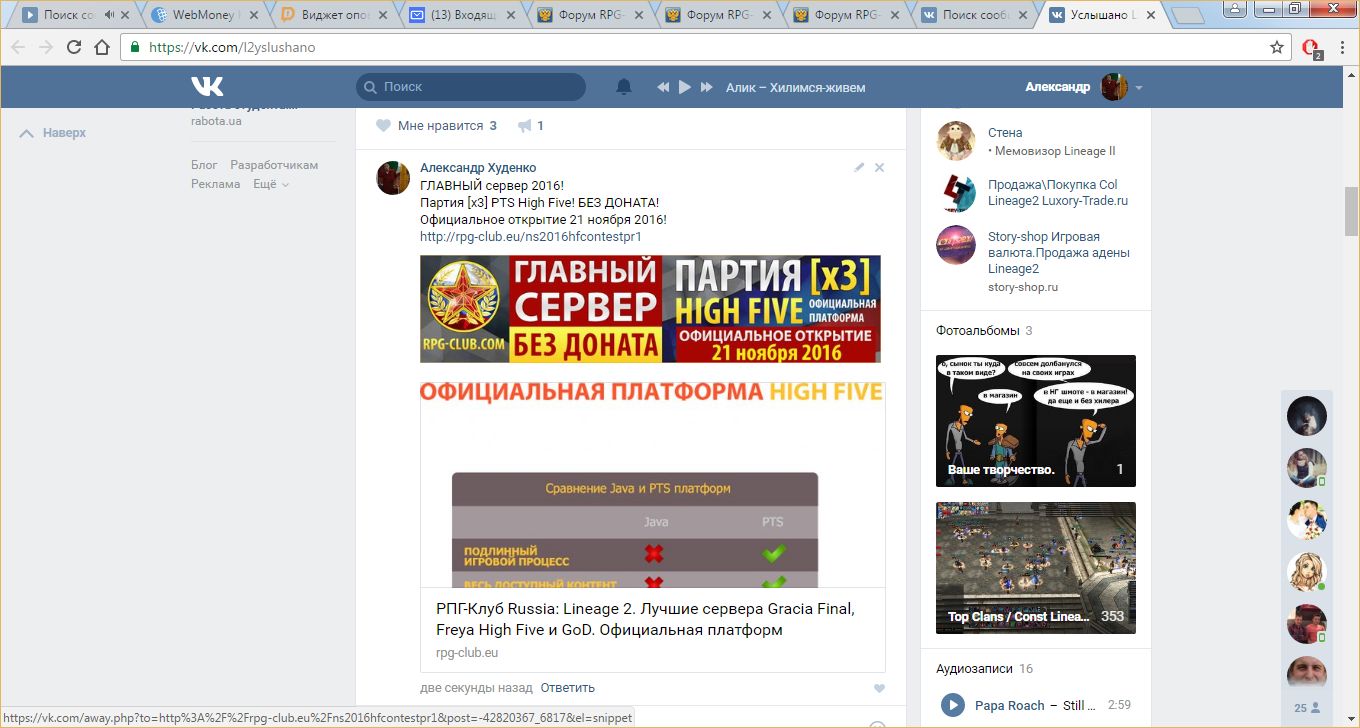Go back in browser history
The width and height of the screenshot is (1360, 728).
[19, 47]
